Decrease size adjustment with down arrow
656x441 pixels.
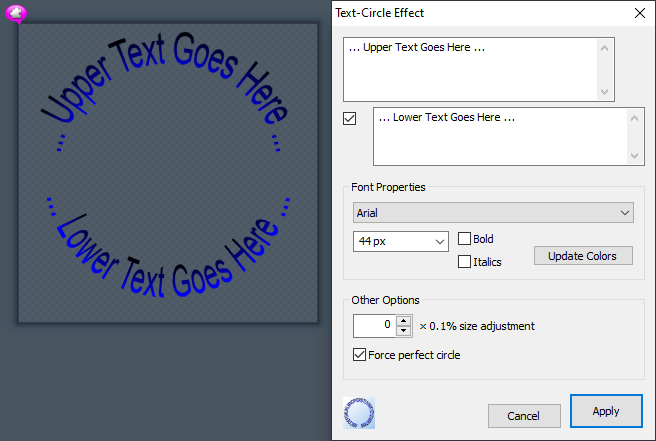(x=403, y=331)
